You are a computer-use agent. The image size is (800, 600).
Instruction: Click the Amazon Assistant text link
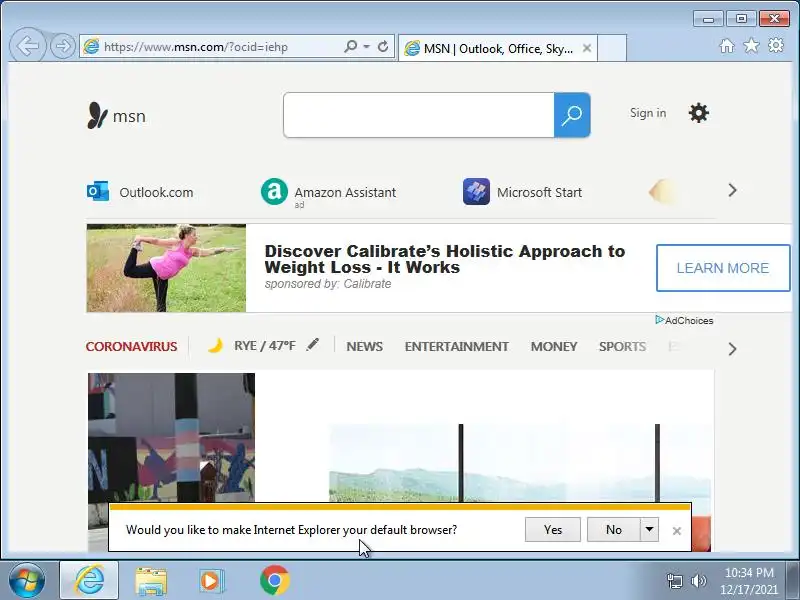[x=345, y=192]
